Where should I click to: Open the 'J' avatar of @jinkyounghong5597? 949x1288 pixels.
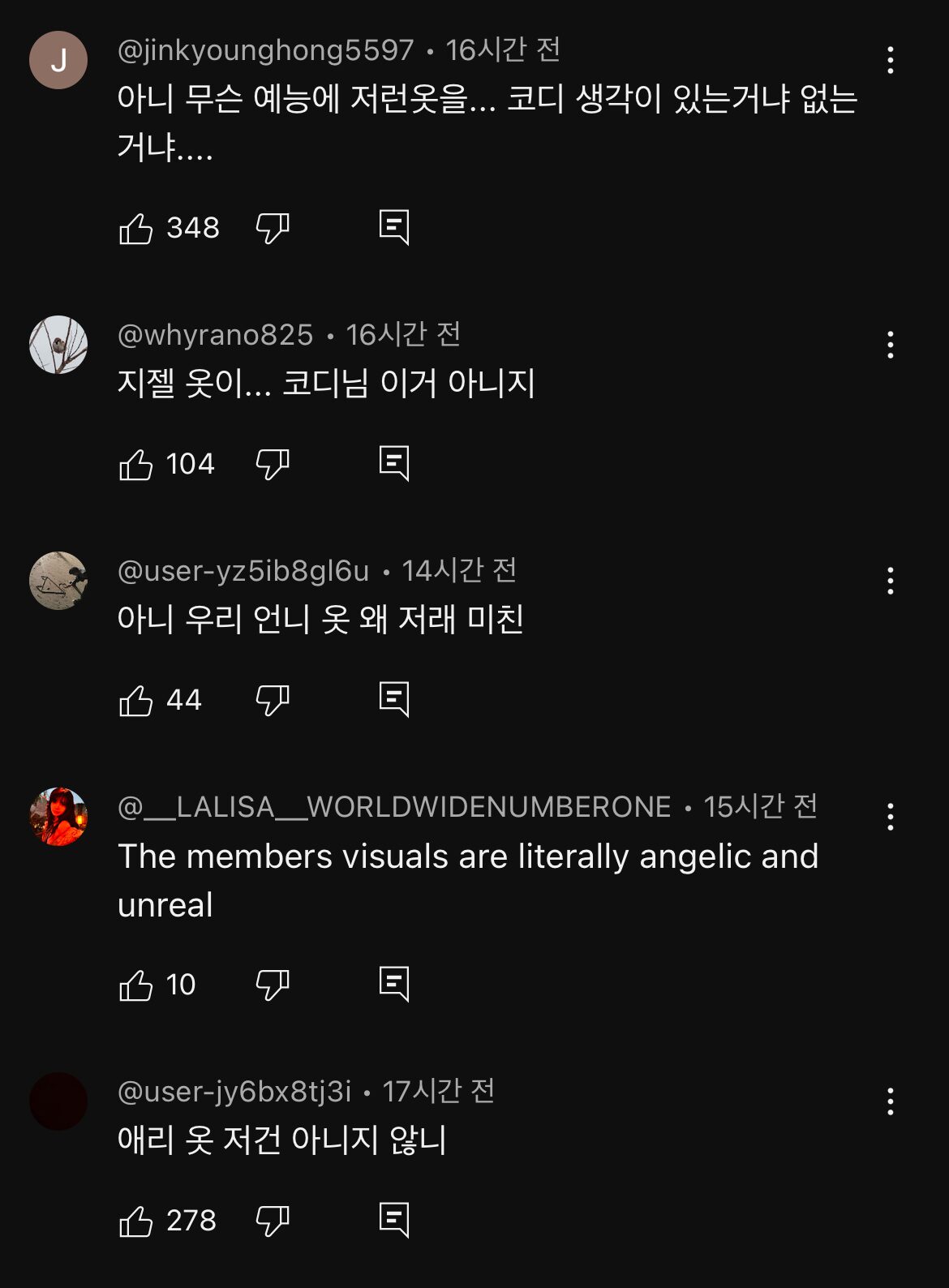click(x=58, y=60)
